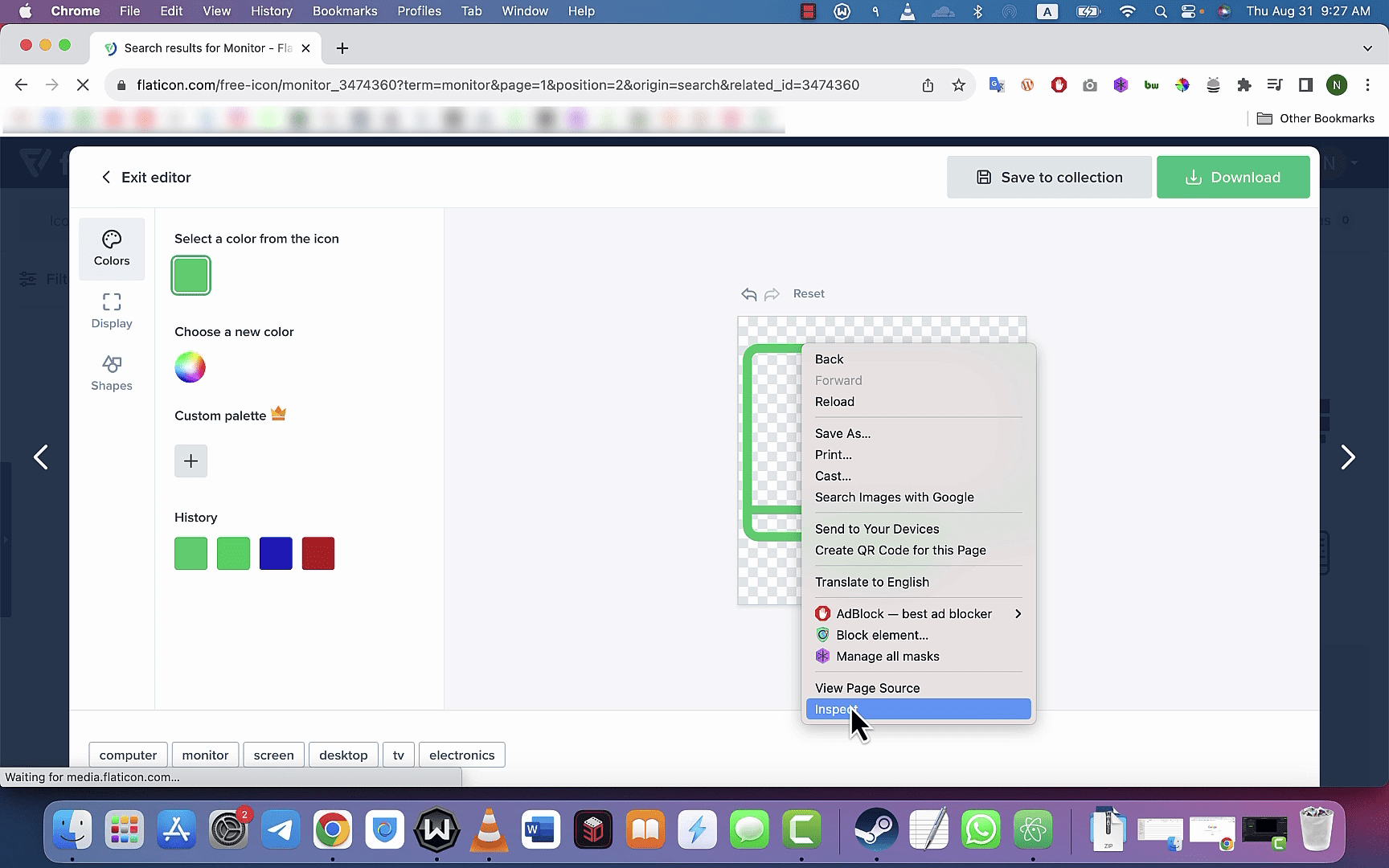Close the Flaticon search results tab
The width and height of the screenshot is (1389, 868).
(x=305, y=48)
